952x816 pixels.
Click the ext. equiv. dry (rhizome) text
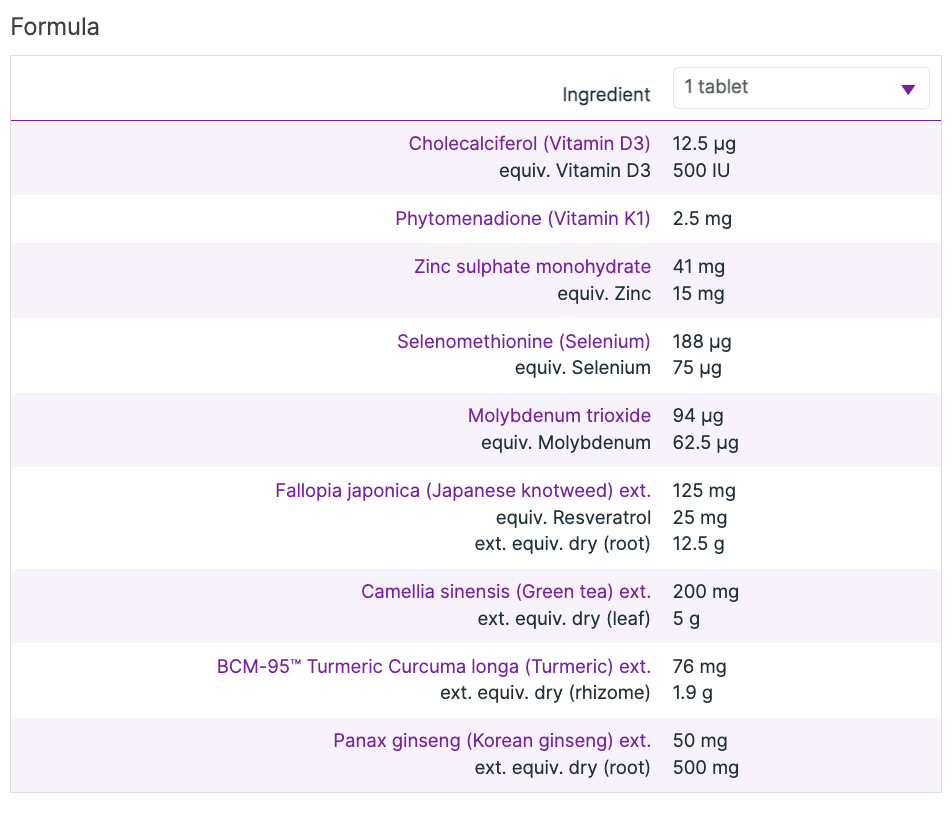(545, 692)
